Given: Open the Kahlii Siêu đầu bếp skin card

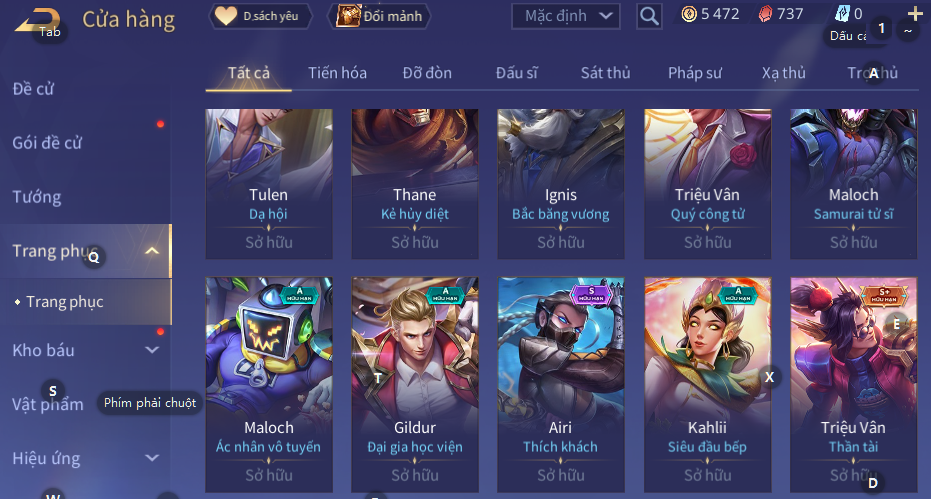Looking at the screenshot, I should pos(707,384).
